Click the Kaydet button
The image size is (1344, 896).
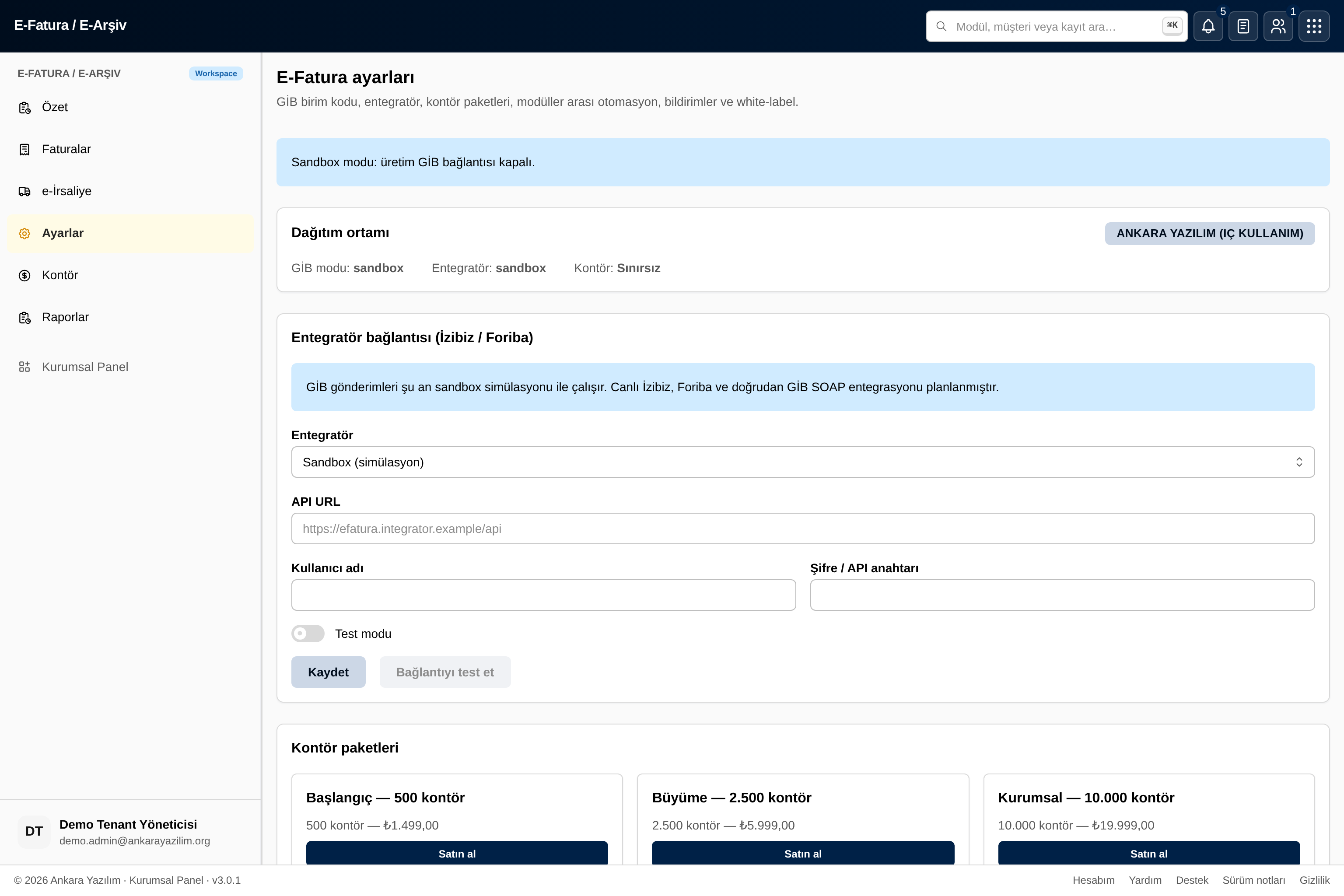pos(328,672)
